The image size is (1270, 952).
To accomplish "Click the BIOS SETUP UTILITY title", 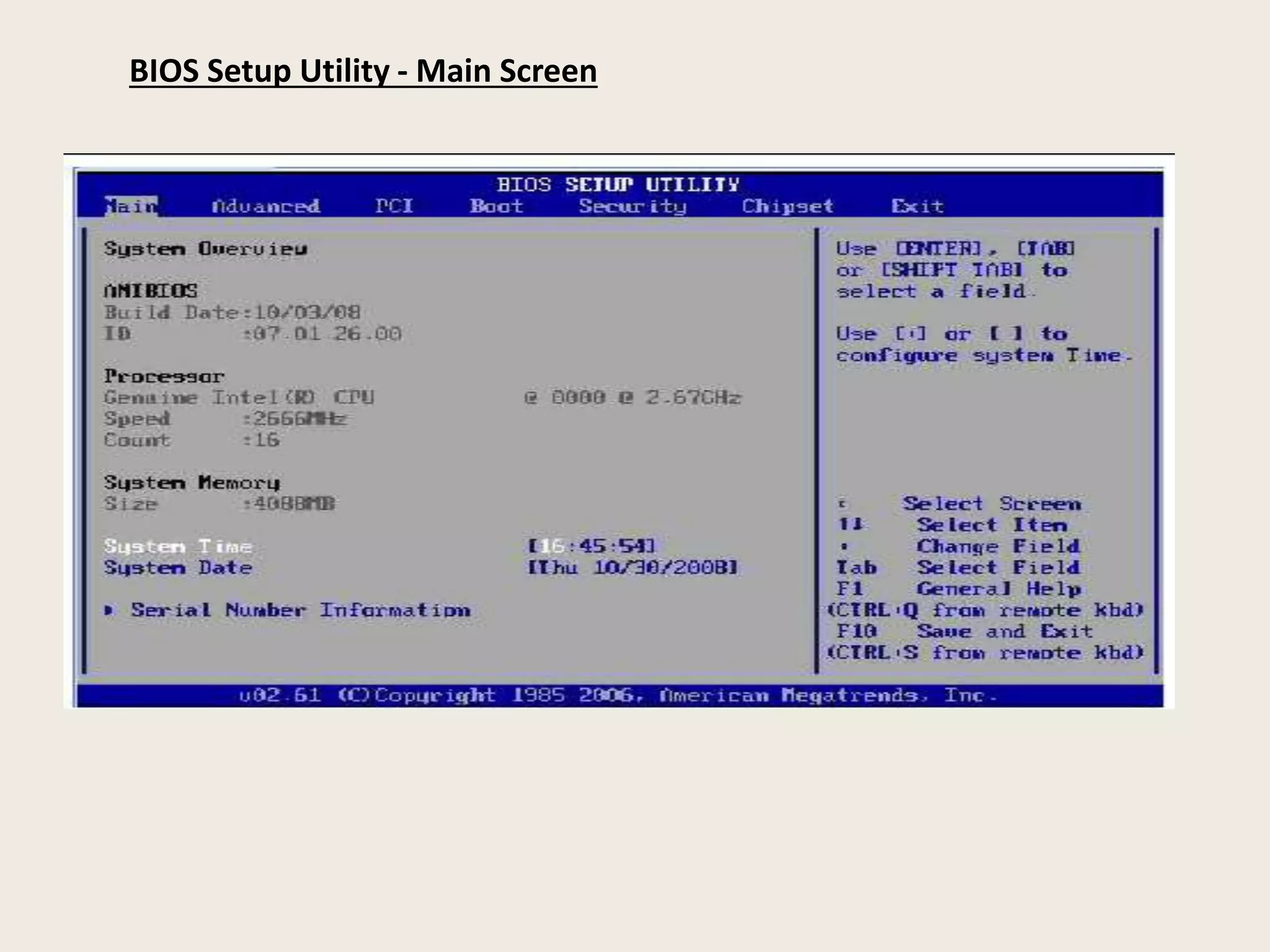I will coord(618,185).
